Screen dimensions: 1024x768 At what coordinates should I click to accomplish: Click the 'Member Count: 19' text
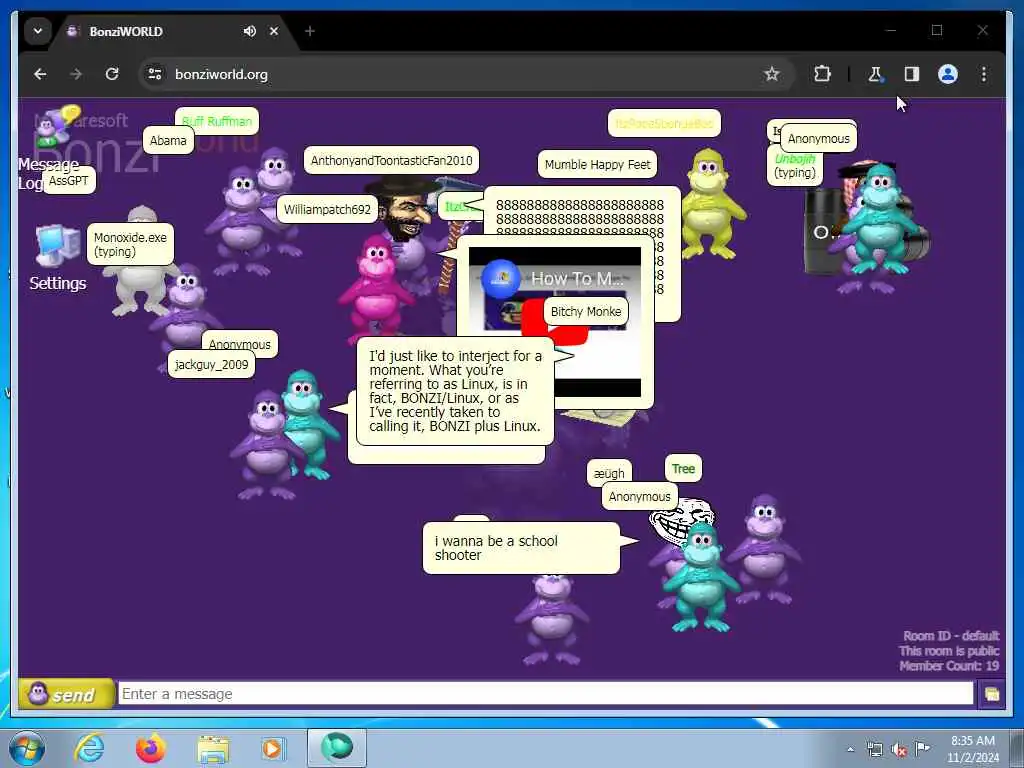click(949, 666)
